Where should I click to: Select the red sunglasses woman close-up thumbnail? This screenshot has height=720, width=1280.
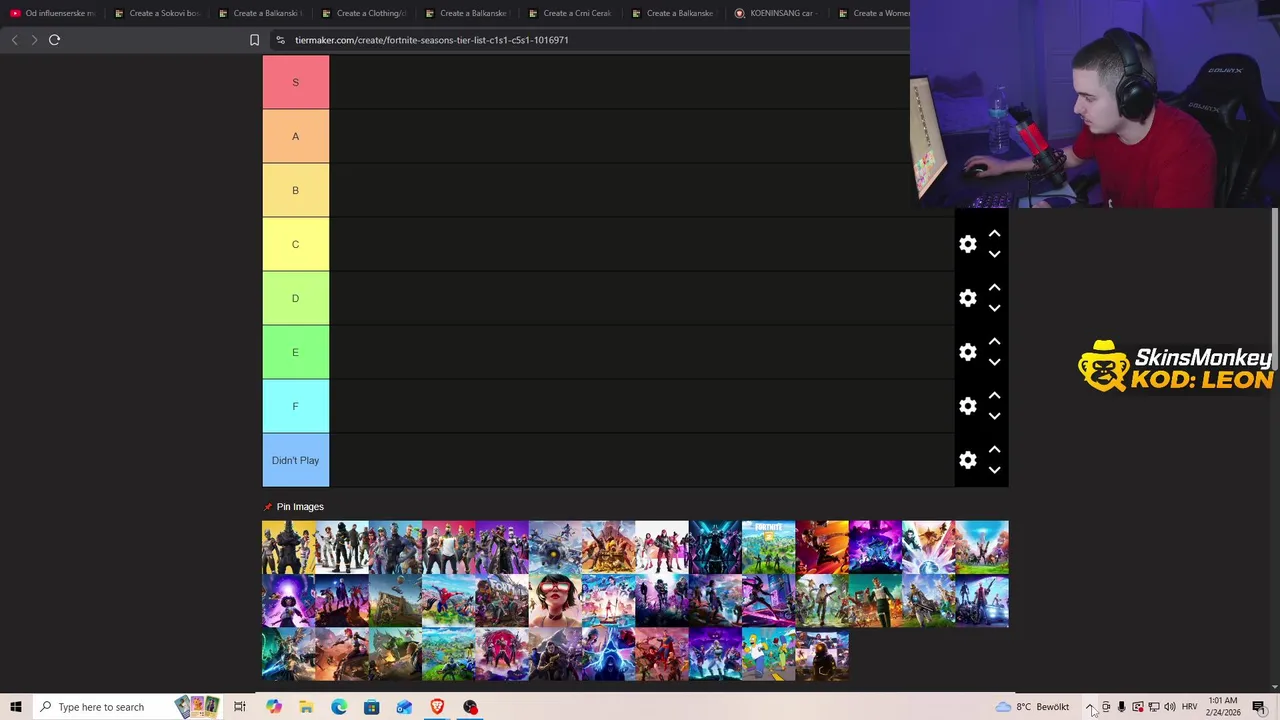pyautogui.click(x=555, y=601)
